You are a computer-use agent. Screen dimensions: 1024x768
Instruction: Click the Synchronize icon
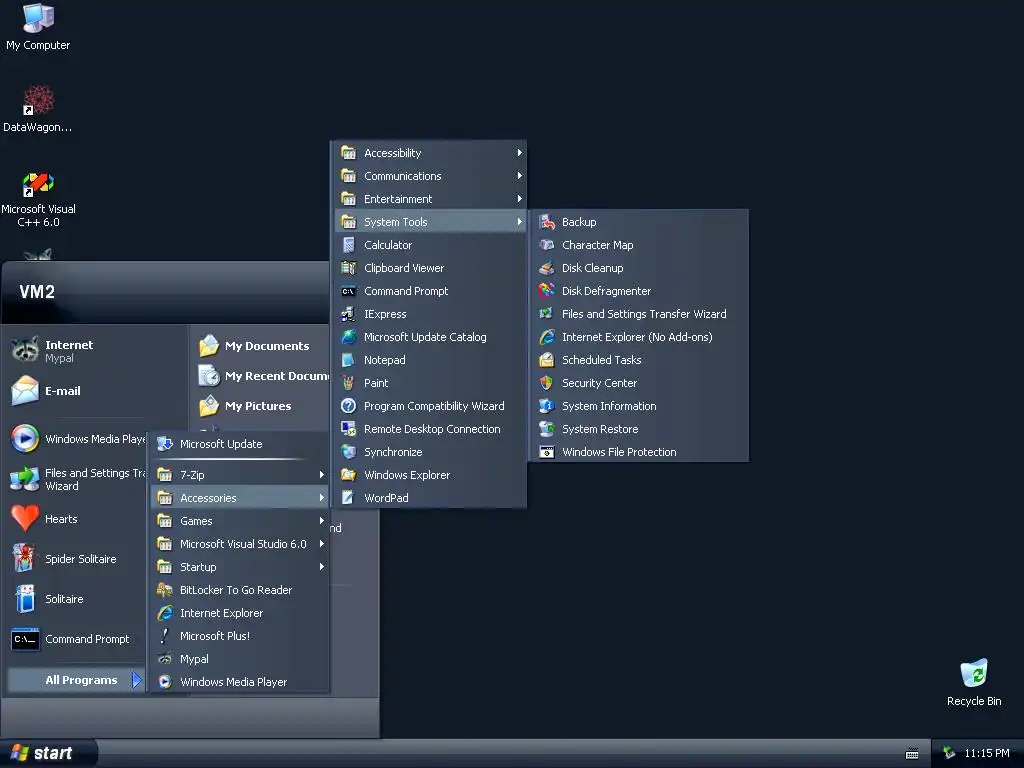[349, 452]
